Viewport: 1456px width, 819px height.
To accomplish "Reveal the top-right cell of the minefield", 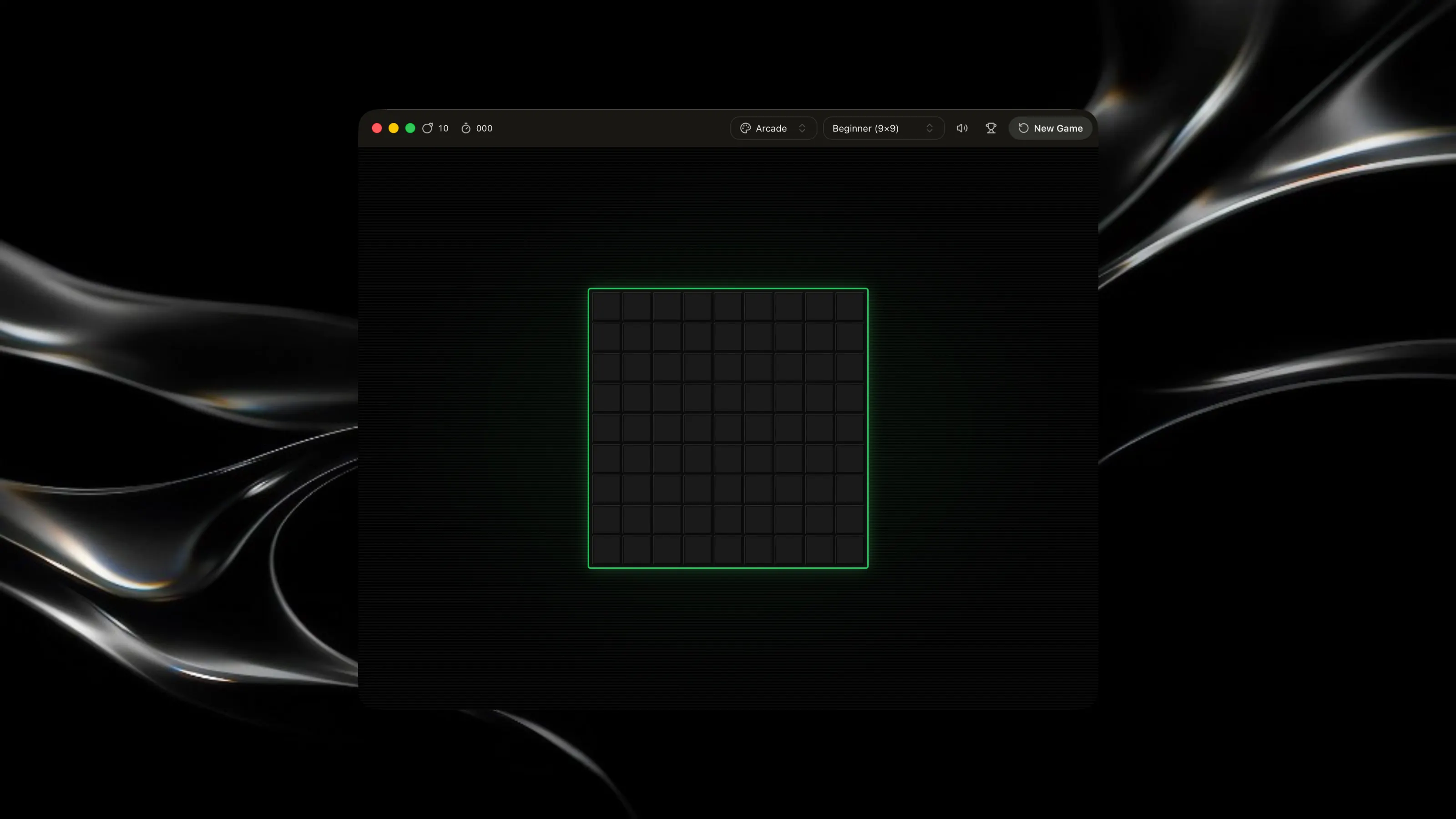I will [849, 306].
